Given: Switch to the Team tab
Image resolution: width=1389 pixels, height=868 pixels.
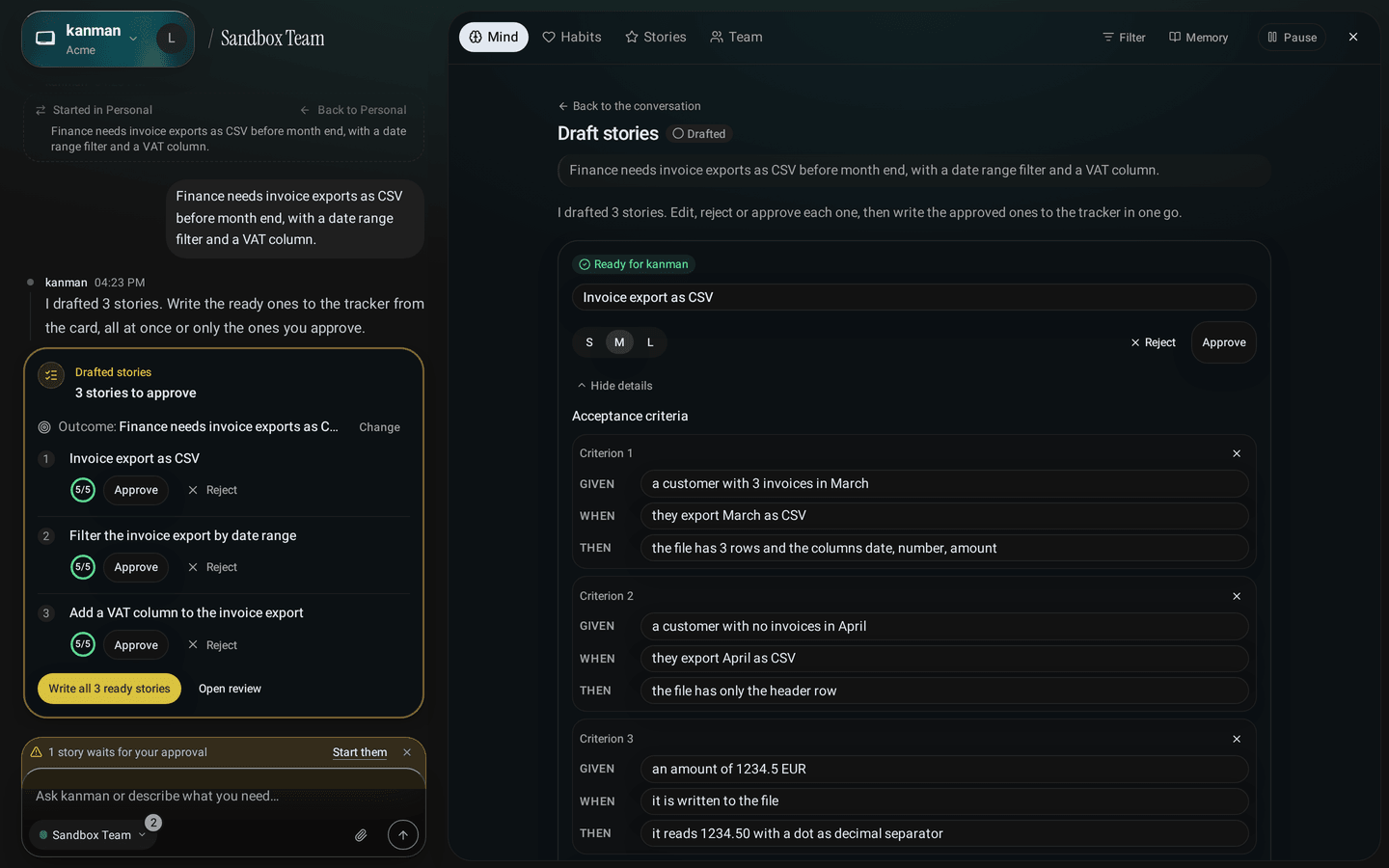Looking at the screenshot, I should click(x=736, y=37).
